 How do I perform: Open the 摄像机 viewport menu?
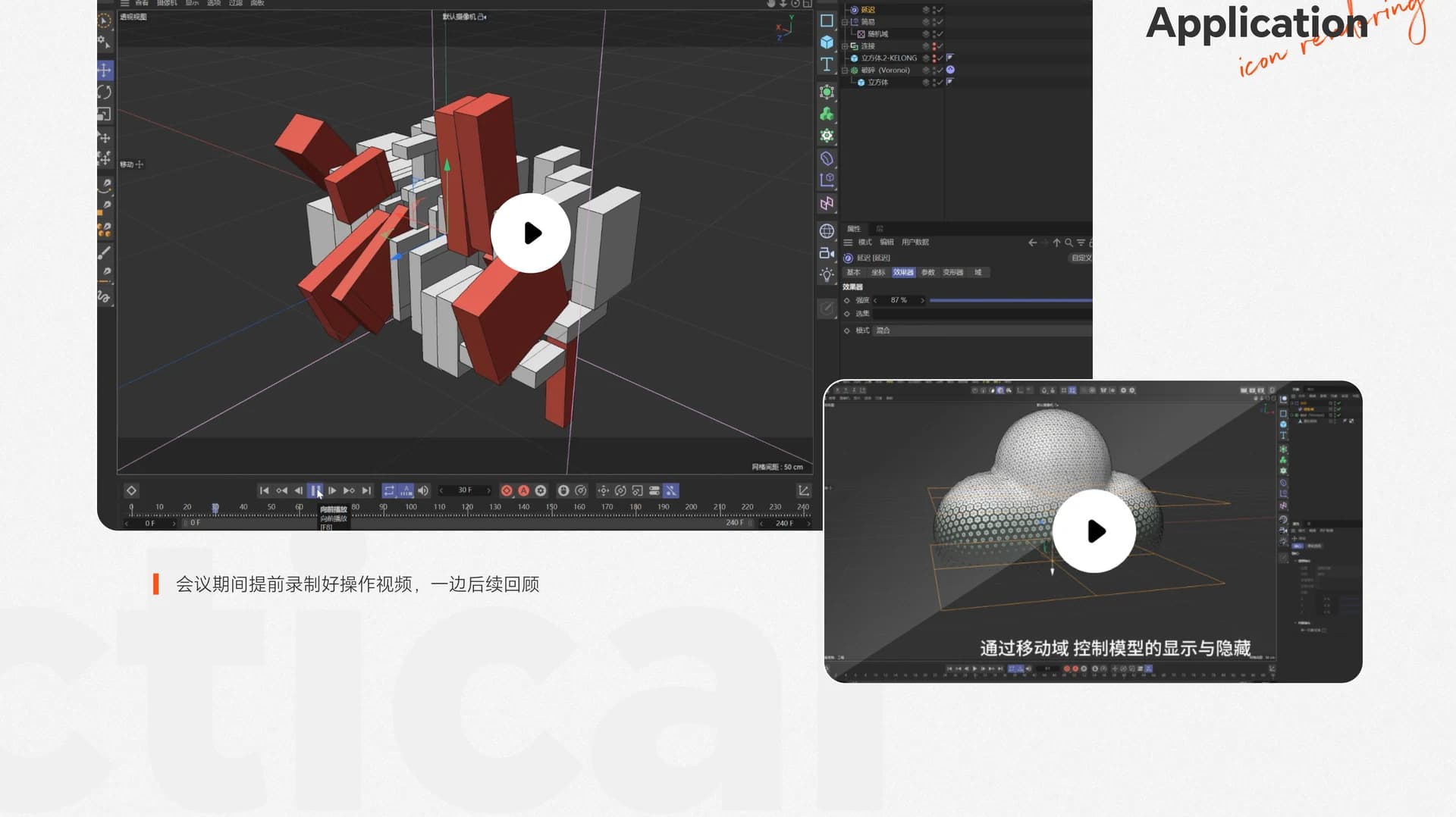click(x=167, y=3)
